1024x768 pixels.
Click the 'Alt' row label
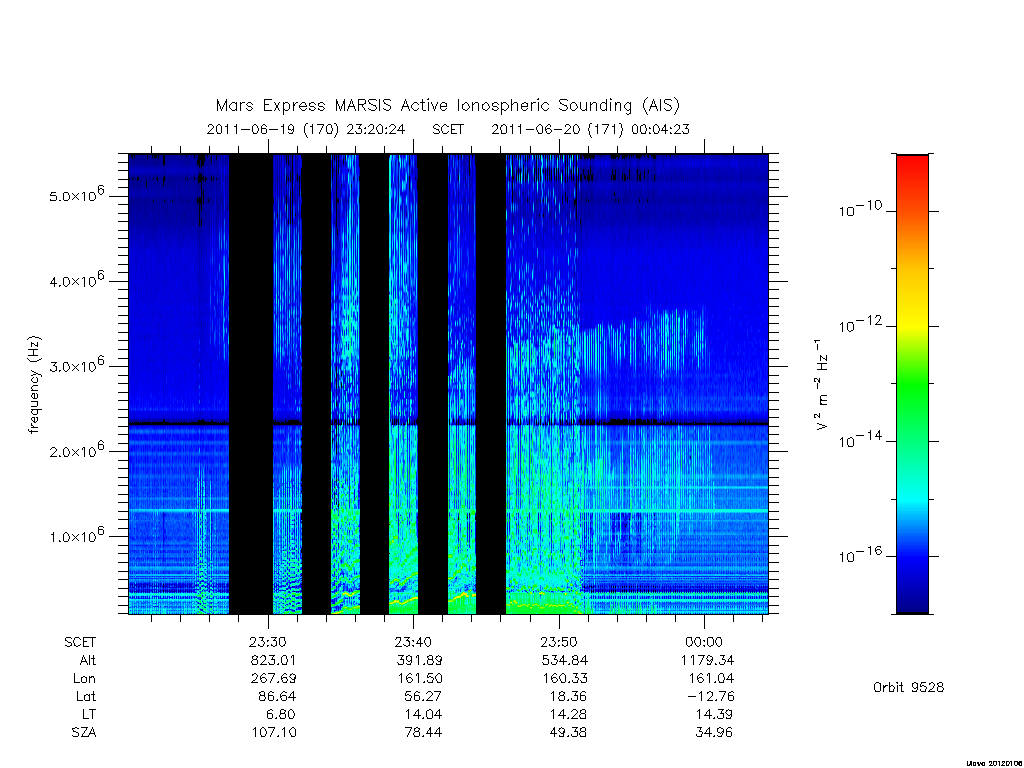pyautogui.click(x=88, y=660)
